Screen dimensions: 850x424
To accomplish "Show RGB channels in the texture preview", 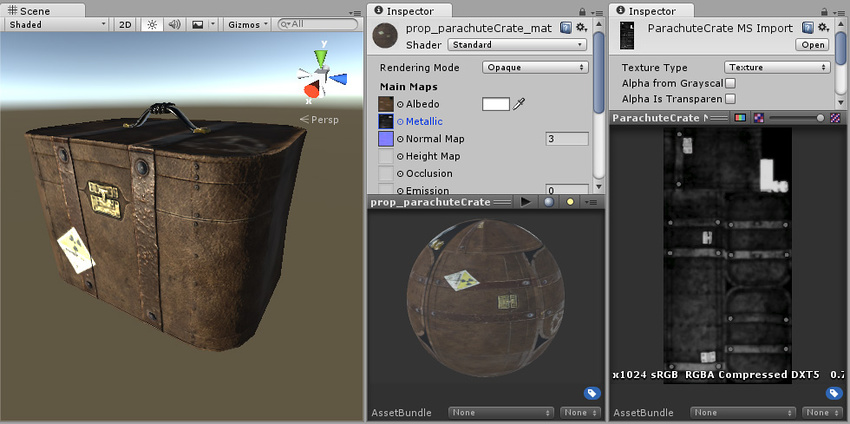I will 740,118.
